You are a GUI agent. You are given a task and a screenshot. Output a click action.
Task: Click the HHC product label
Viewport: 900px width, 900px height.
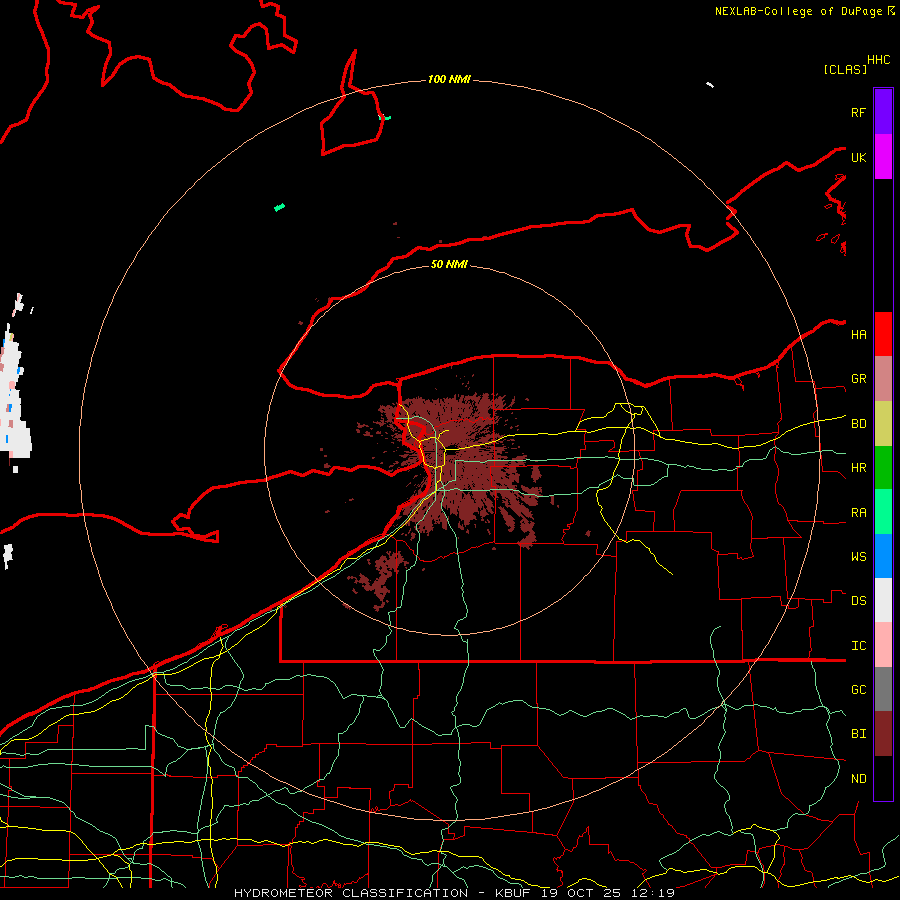point(878,60)
